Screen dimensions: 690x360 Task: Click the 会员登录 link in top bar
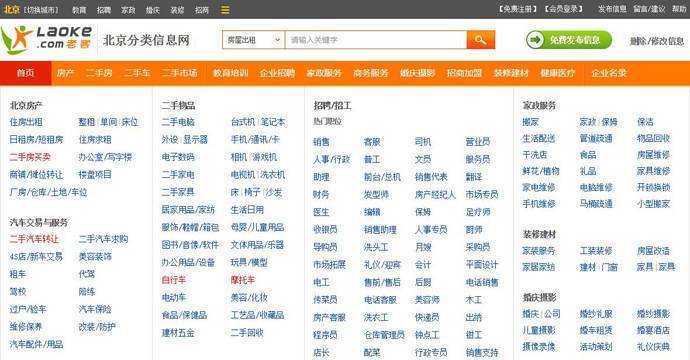[564, 9]
